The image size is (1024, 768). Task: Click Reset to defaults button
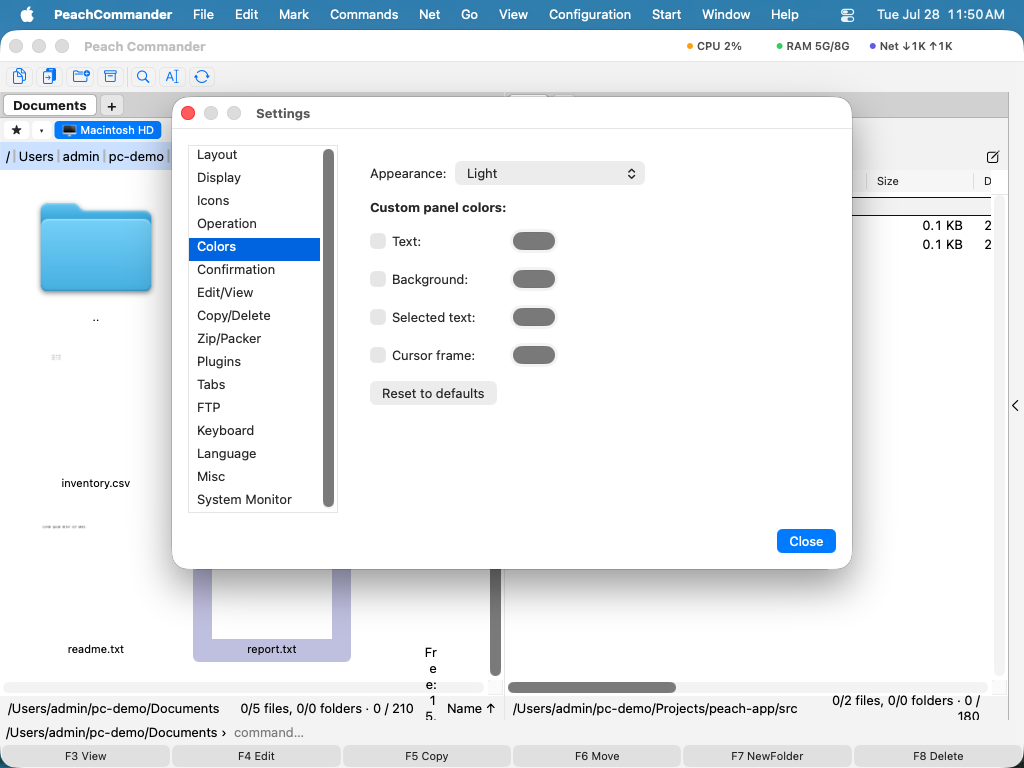pyautogui.click(x=433, y=393)
